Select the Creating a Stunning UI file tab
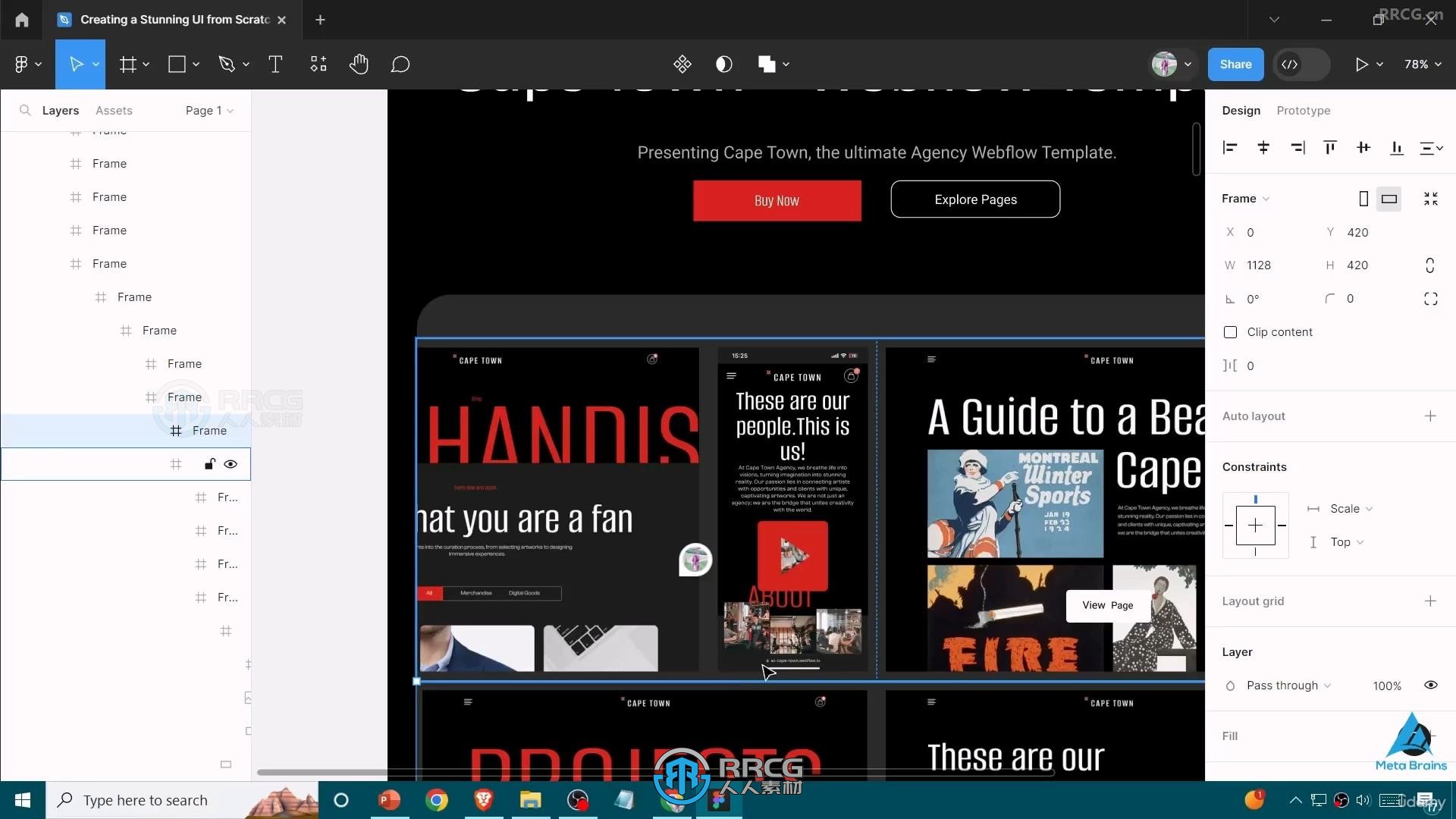Screen dimensions: 1456x819 pyautogui.click(x=173, y=20)
